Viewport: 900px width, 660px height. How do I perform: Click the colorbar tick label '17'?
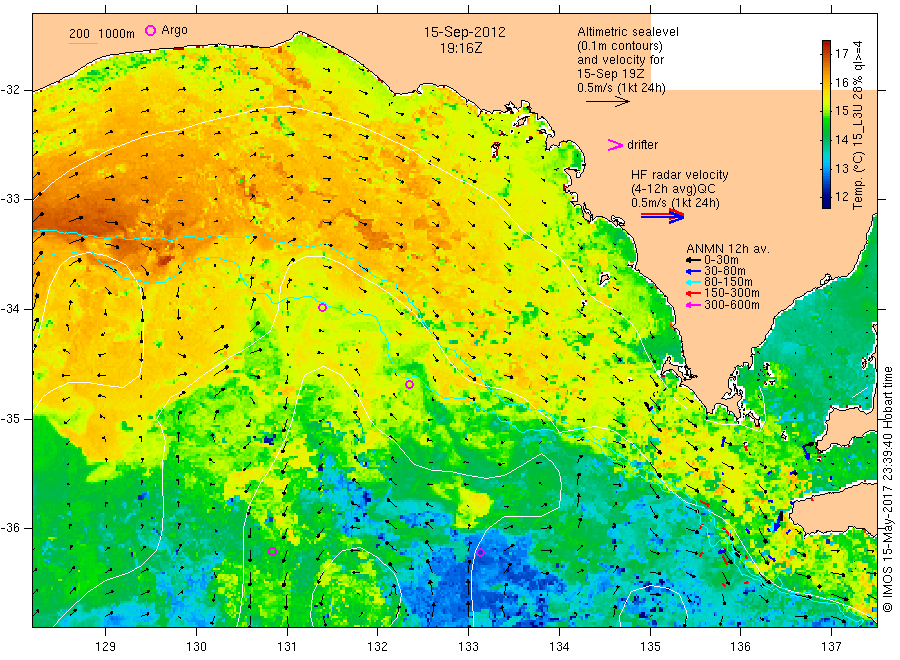click(x=841, y=54)
